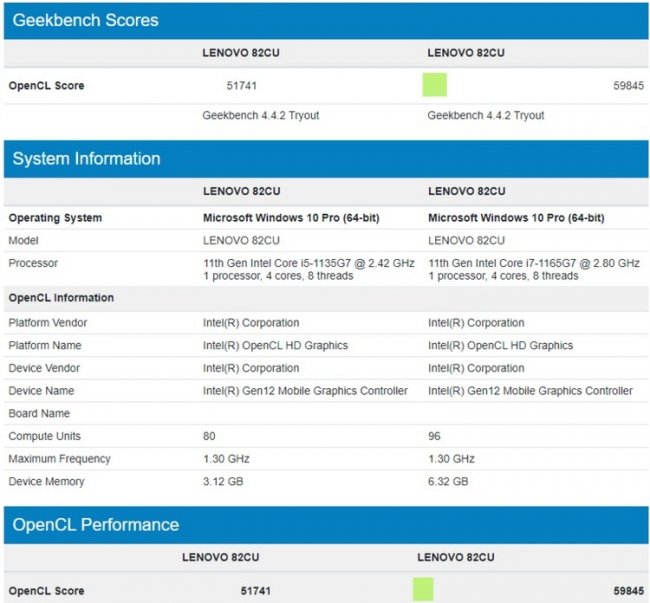Click the 6.32 GB device memory value
The height and width of the screenshot is (603, 650).
click(x=447, y=481)
